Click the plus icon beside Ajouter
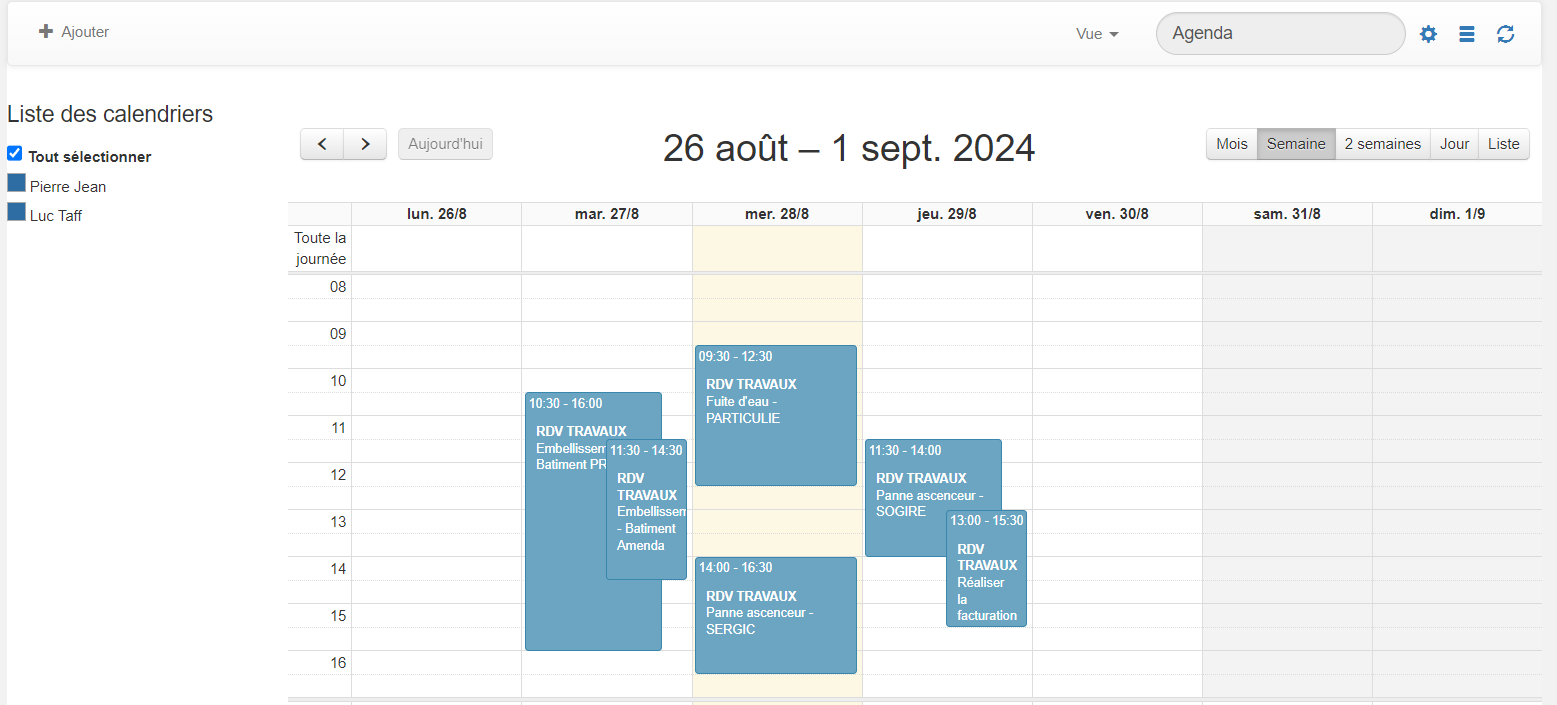 coord(45,32)
